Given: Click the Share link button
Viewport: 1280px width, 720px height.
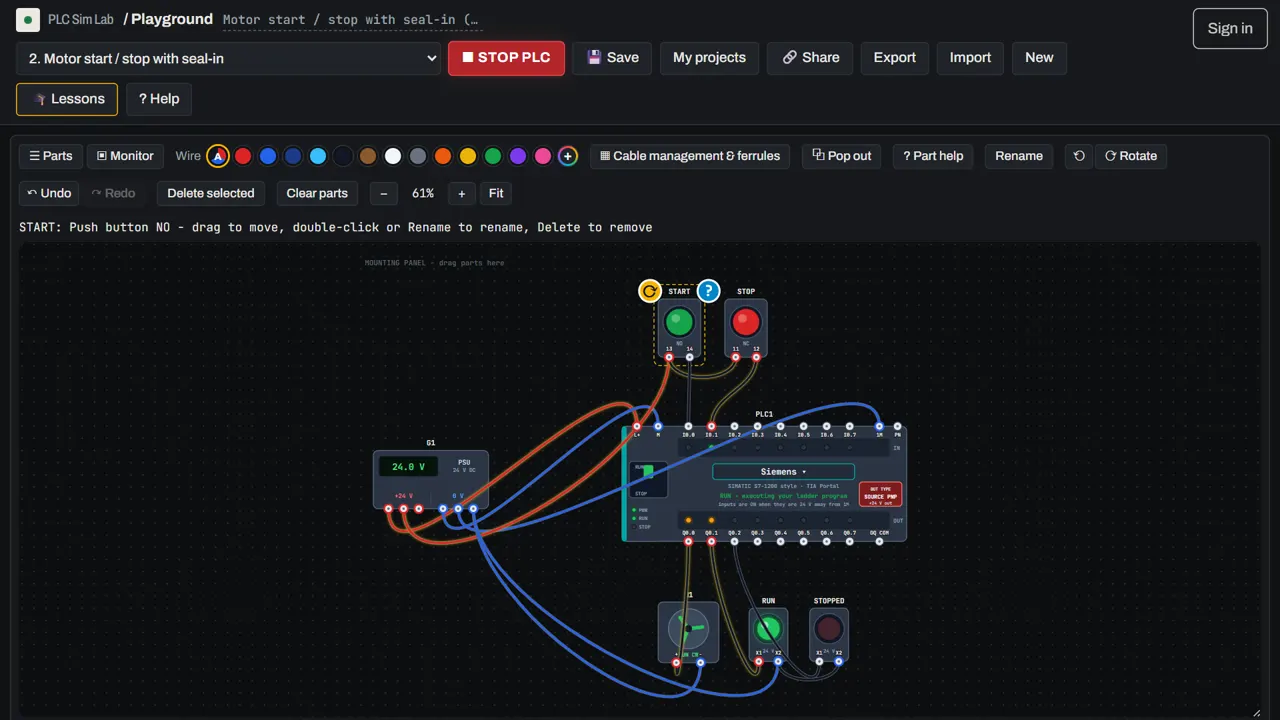Looking at the screenshot, I should 810,58.
